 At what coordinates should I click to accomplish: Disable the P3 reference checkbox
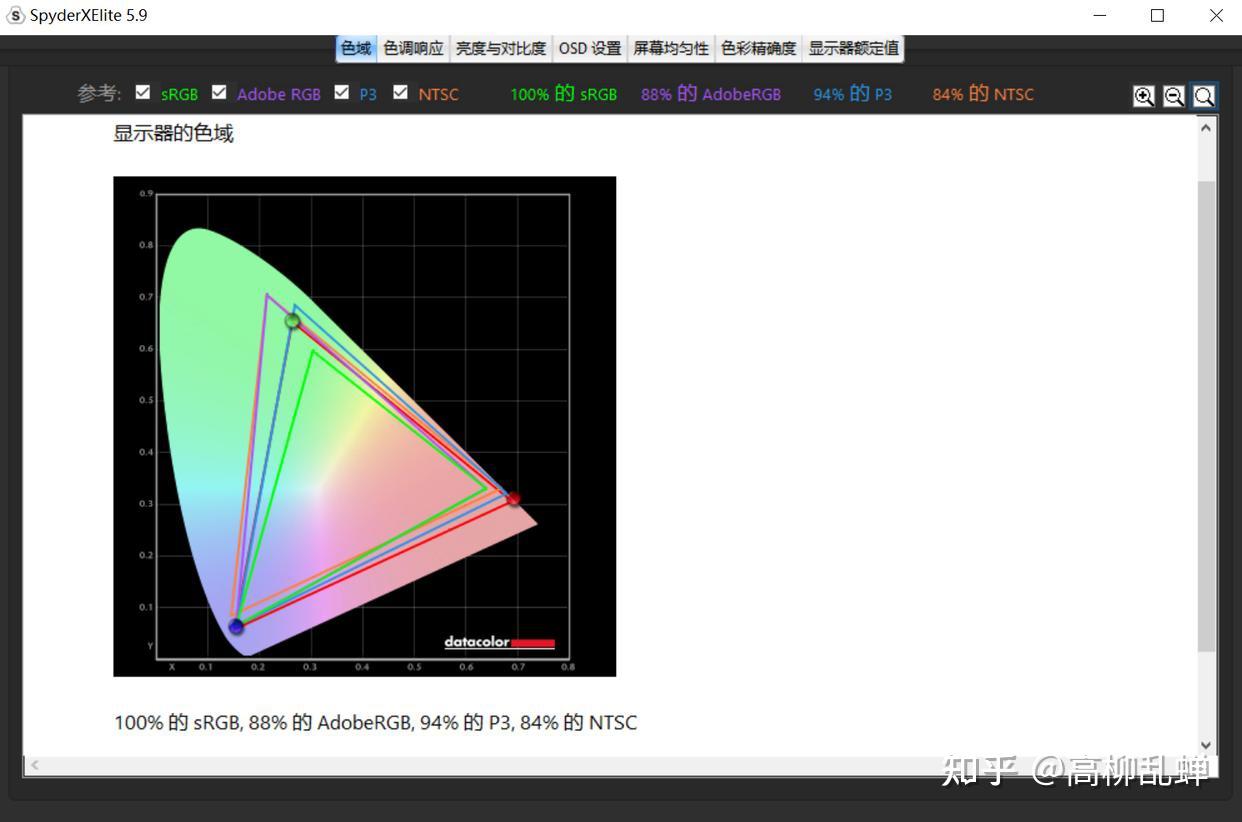pyautogui.click(x=342, y=93)
